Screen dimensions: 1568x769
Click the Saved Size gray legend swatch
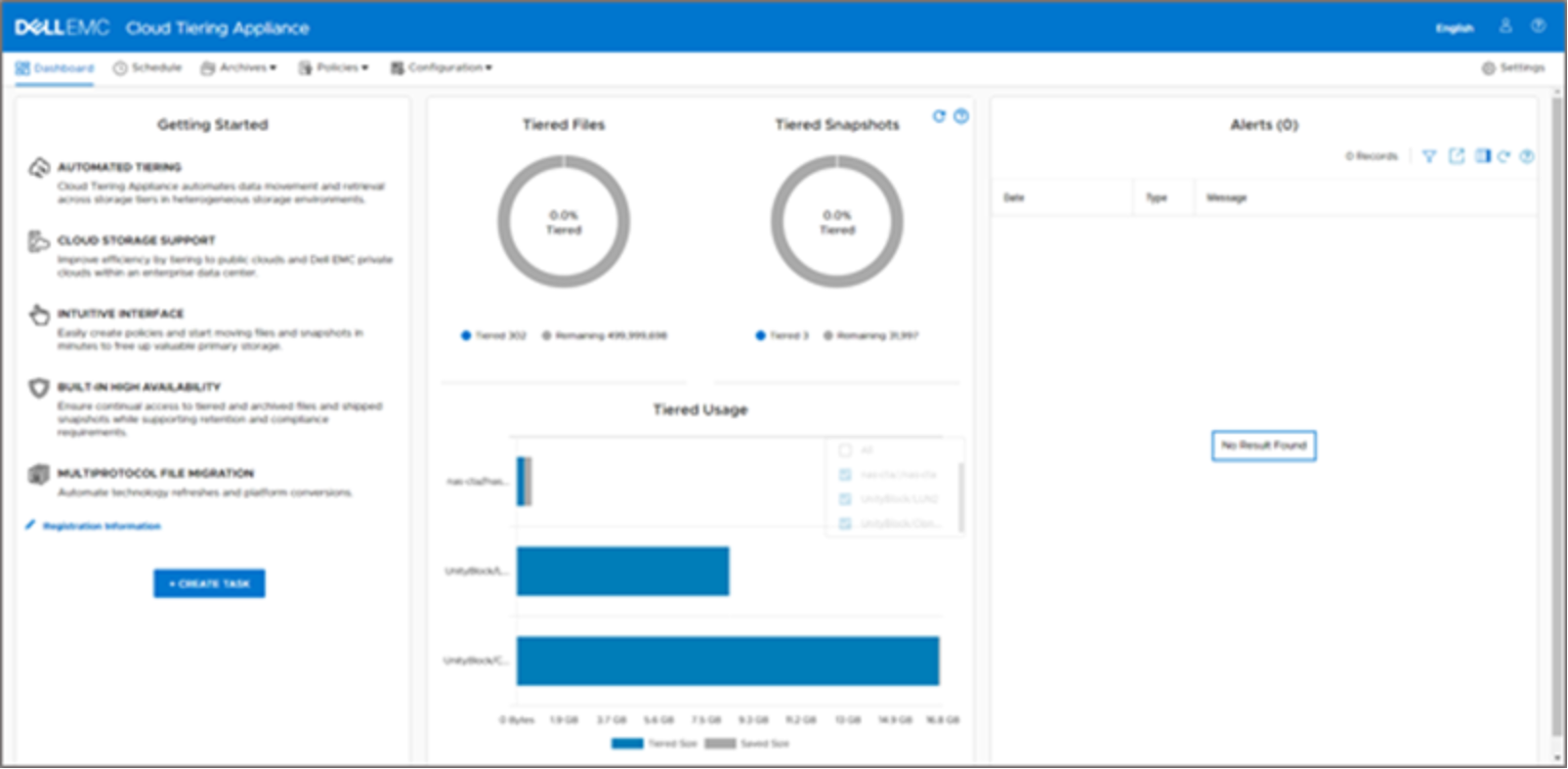click(720, 744)
